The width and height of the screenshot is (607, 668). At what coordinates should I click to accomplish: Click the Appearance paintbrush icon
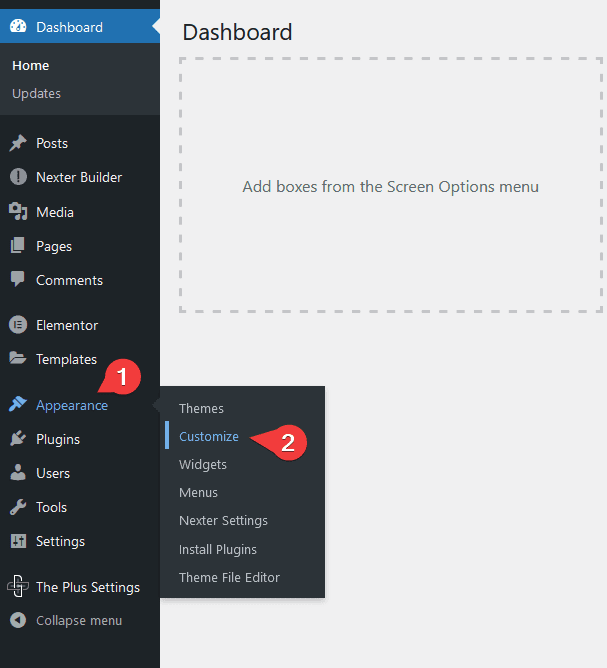tap(18, 404)
